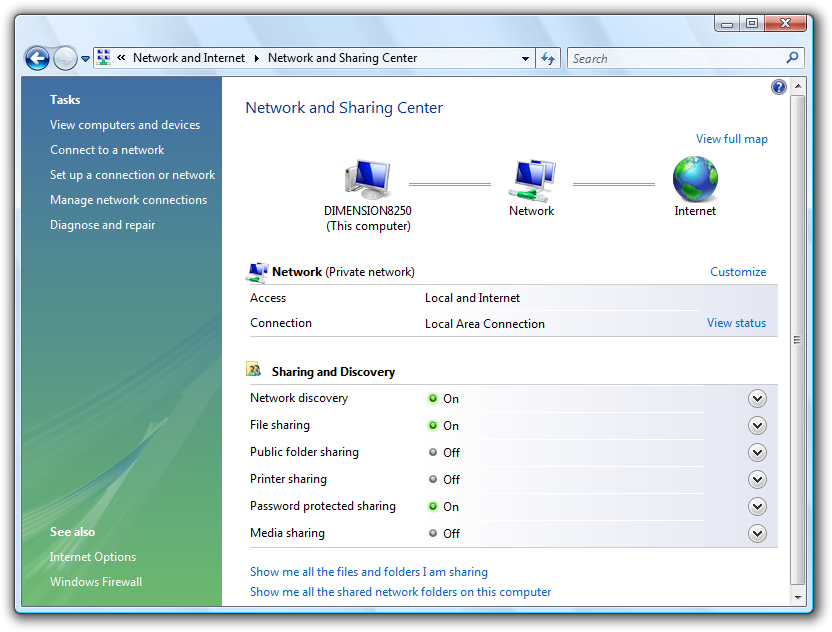Open Set up a connection or network

[x=133, y=175]
